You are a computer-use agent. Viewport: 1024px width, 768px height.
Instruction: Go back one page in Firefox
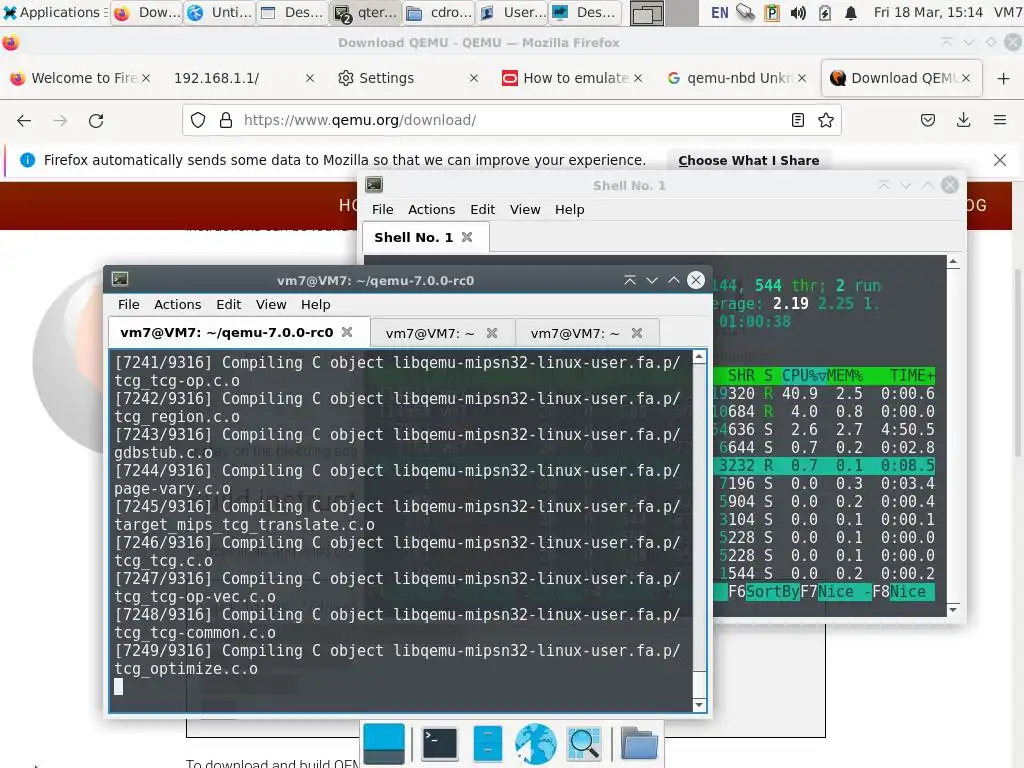24,120
